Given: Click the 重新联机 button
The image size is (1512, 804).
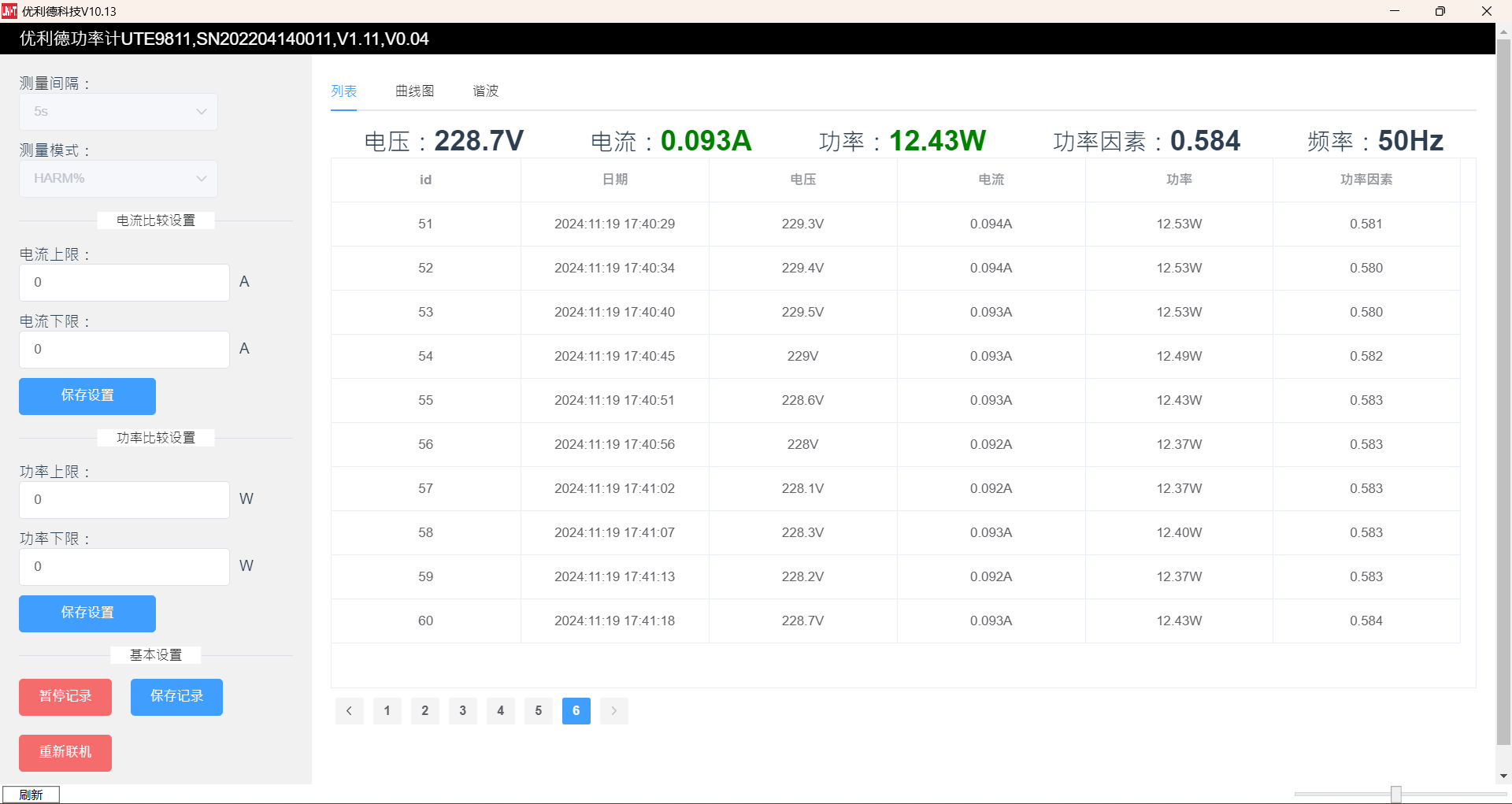Looking at the screenshot, I should pyautogui.click(x=65, y=753).
